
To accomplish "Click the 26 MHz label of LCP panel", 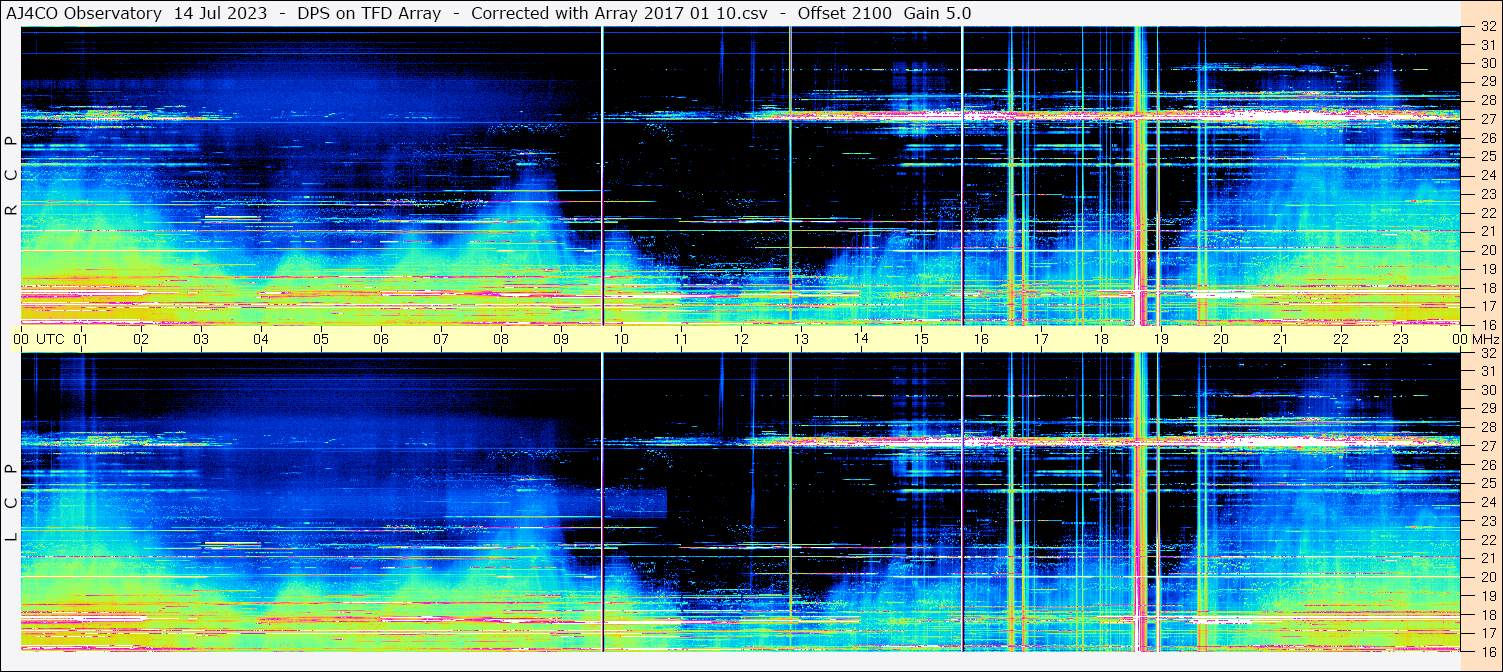I will point(1487,465).
